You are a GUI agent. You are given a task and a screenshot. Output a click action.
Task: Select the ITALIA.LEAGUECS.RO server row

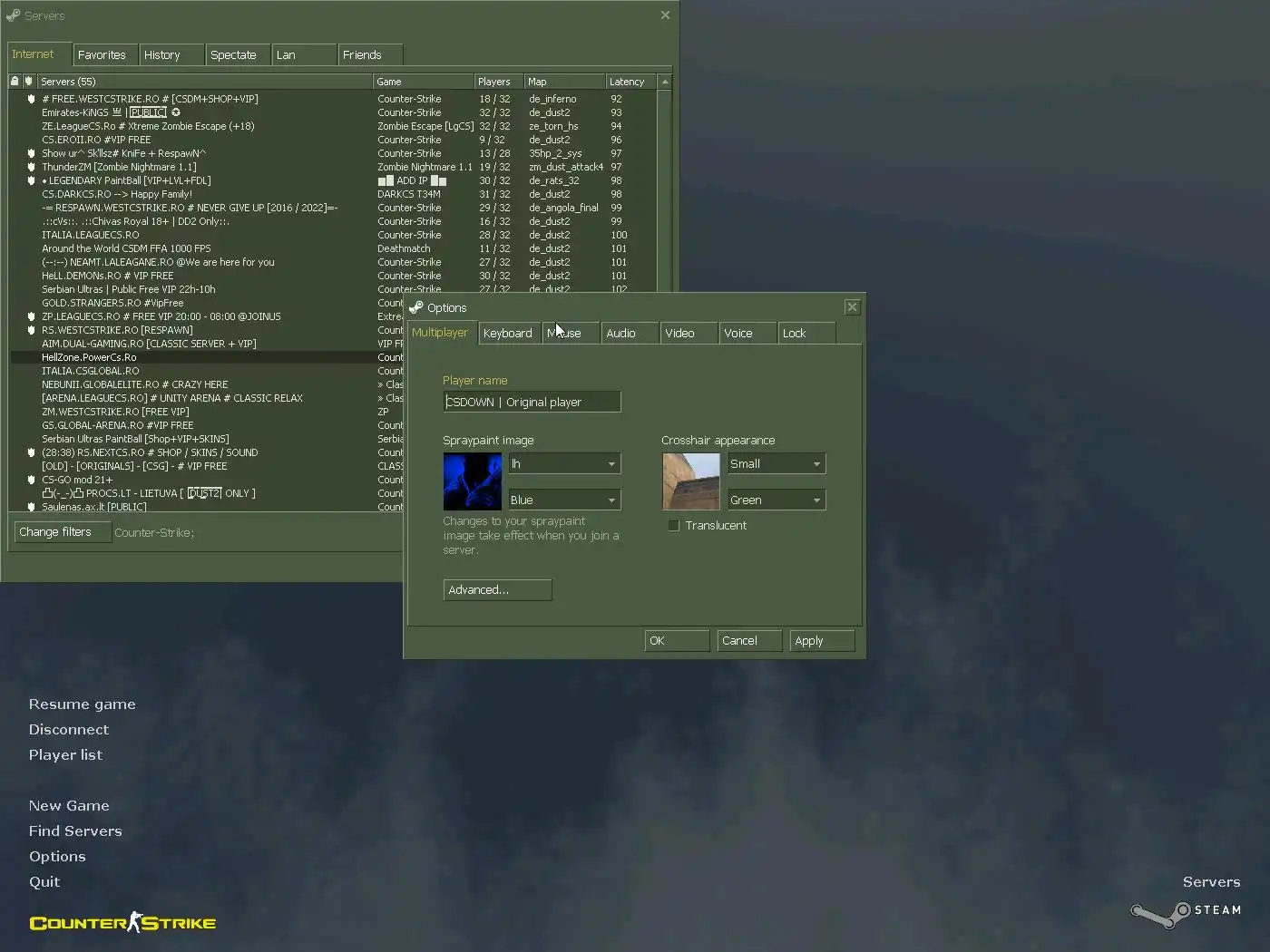[333, 235]
